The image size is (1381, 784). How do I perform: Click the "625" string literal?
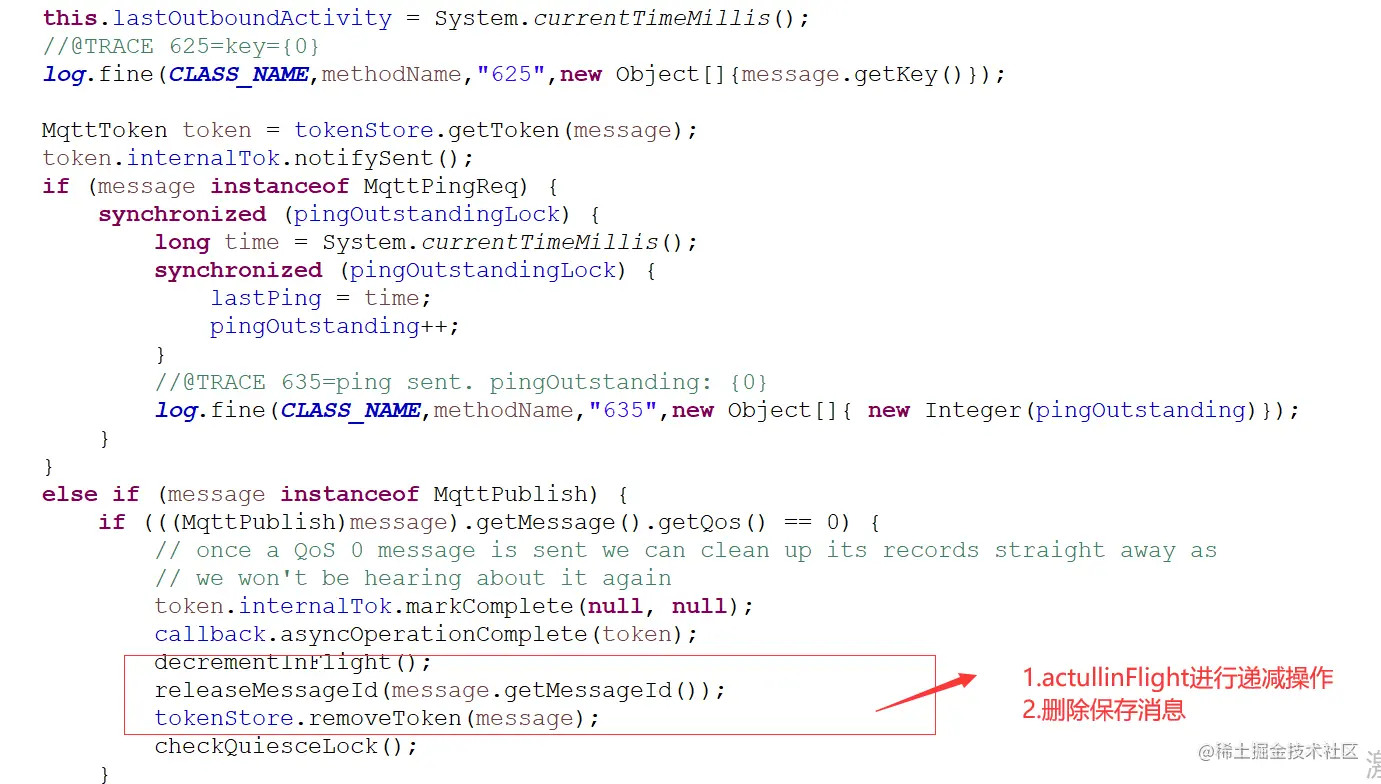point(511,74)
